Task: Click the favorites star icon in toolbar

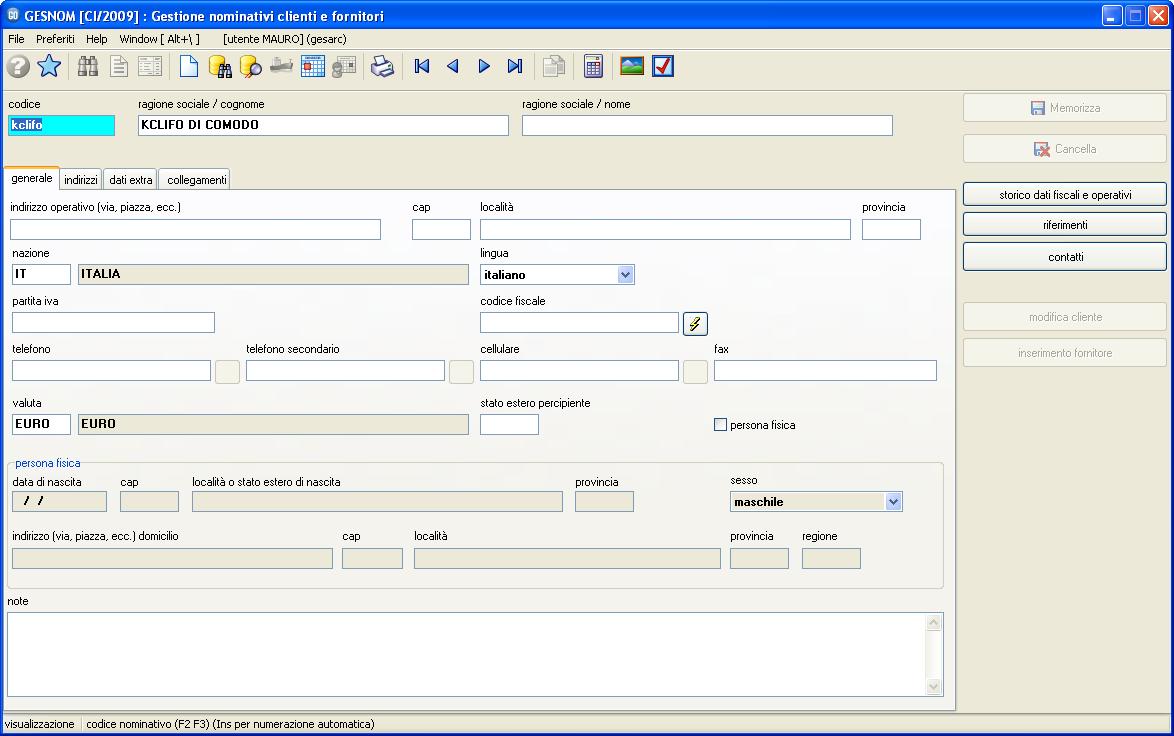Action: pyautogui.click(x=49, y=67)
